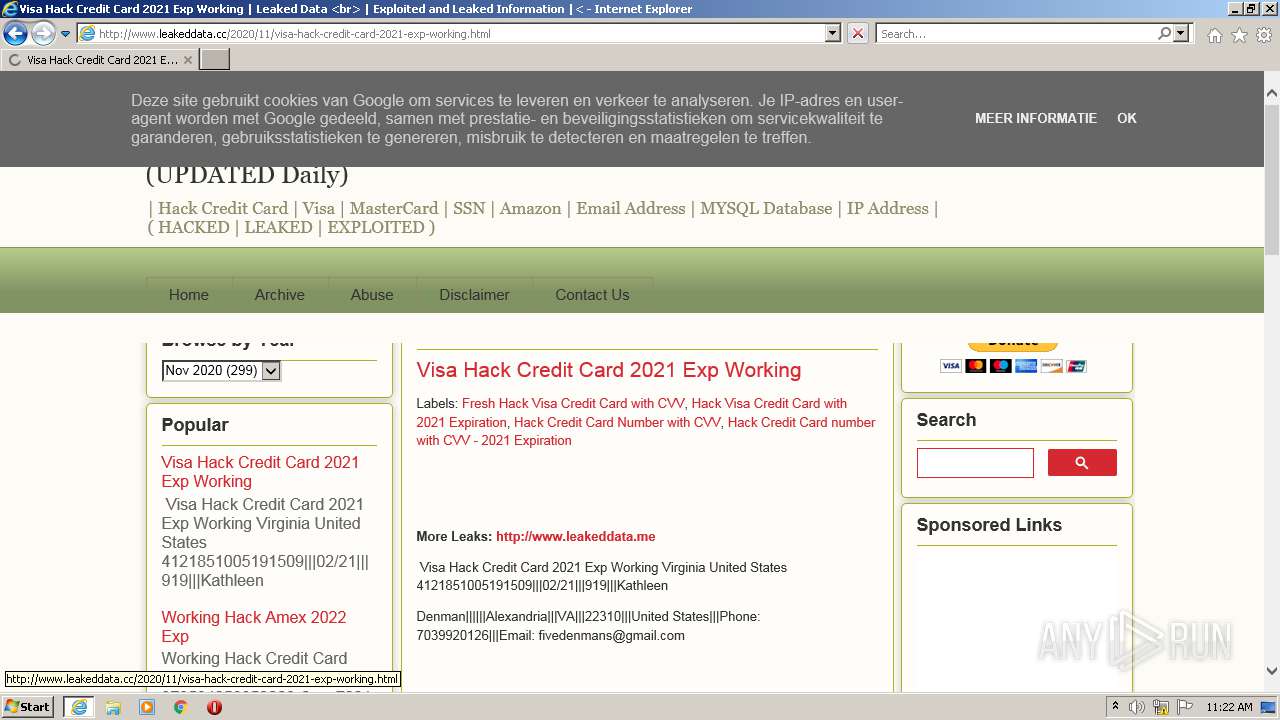Open Chrome taskbar icon
The image size is (1280, 720).
[181, 707]
